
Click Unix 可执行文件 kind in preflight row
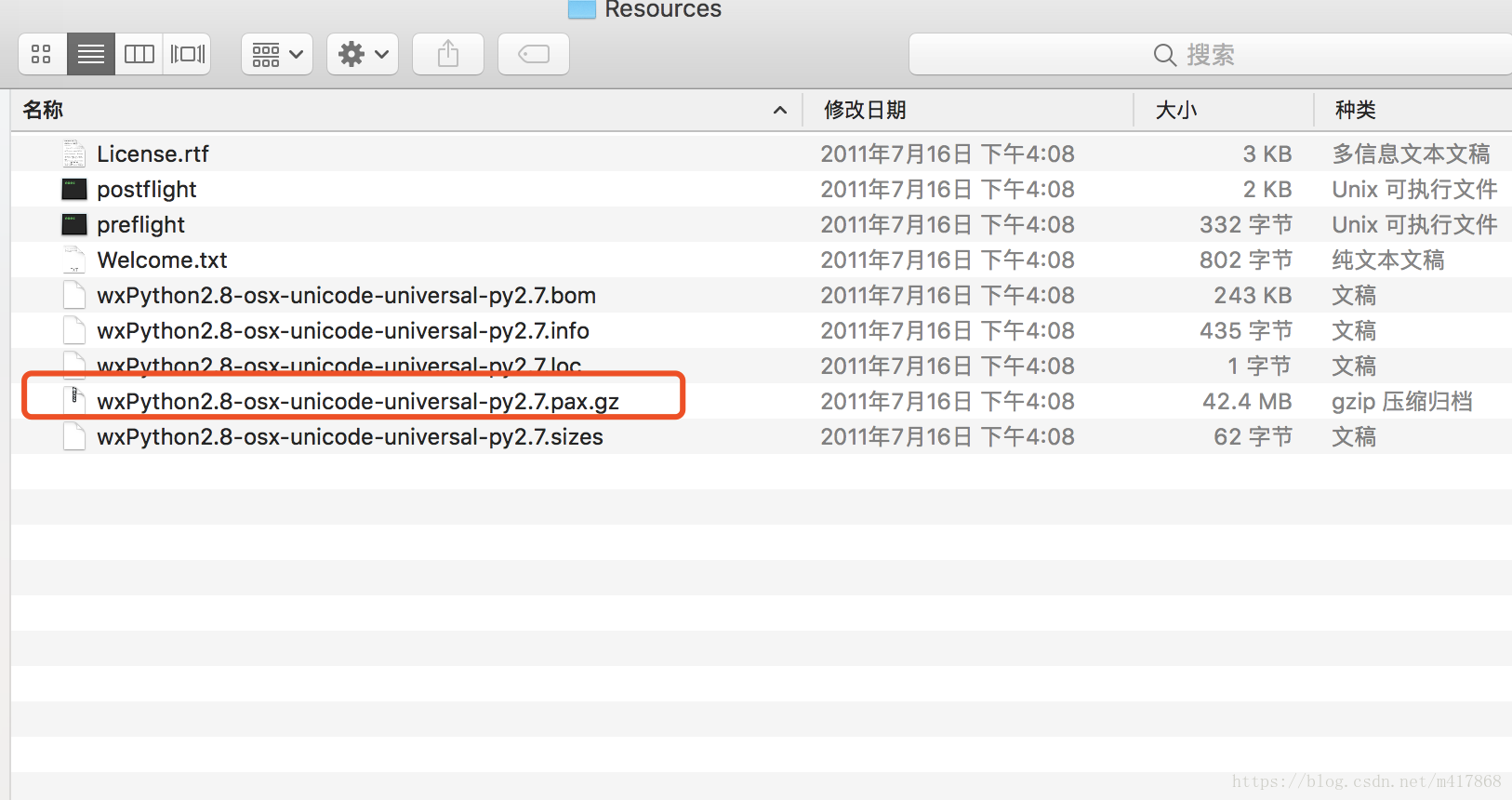1414,224
